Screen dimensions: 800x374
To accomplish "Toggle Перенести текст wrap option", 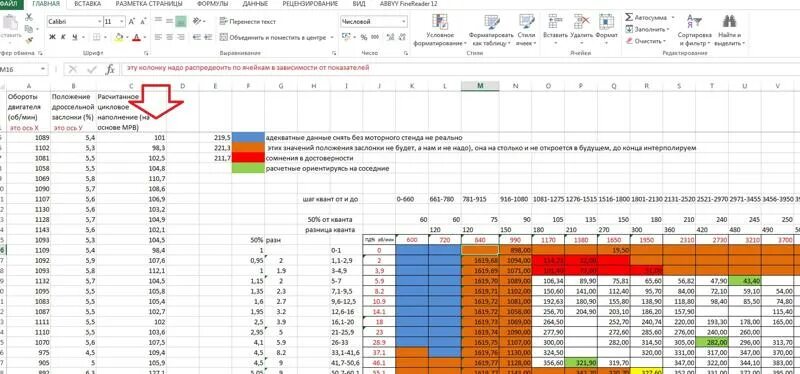I will tap(247, 21).
